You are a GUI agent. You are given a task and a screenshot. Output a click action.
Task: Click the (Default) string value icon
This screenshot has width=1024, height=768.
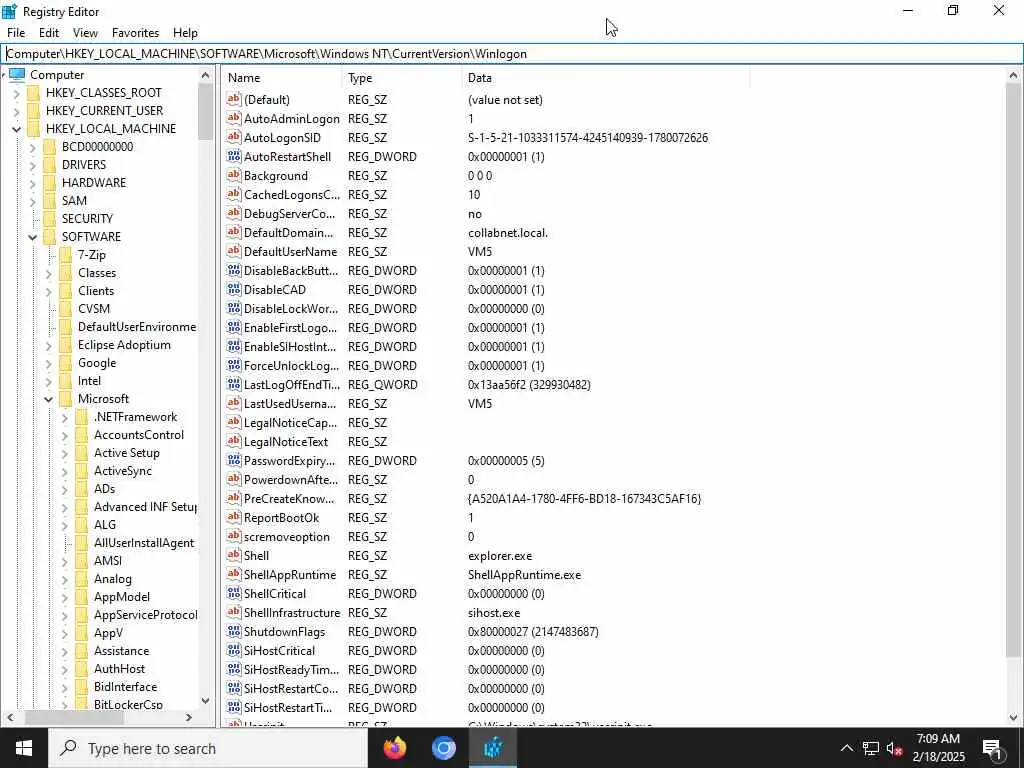234,99
